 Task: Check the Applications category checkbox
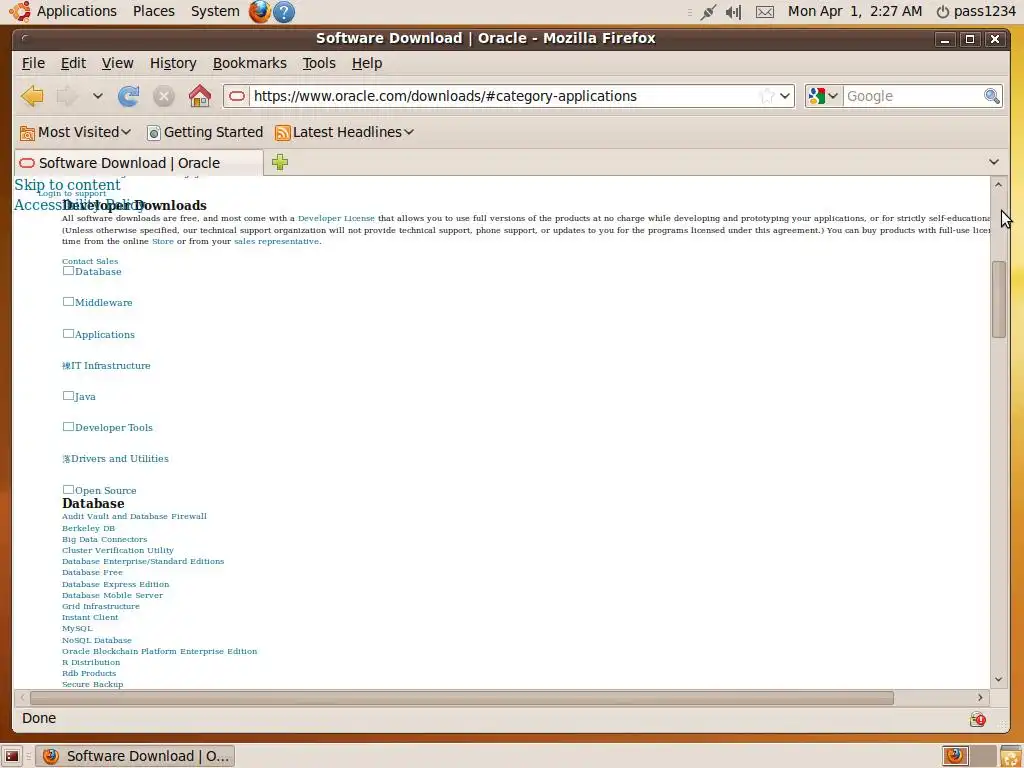pos(68,334)
